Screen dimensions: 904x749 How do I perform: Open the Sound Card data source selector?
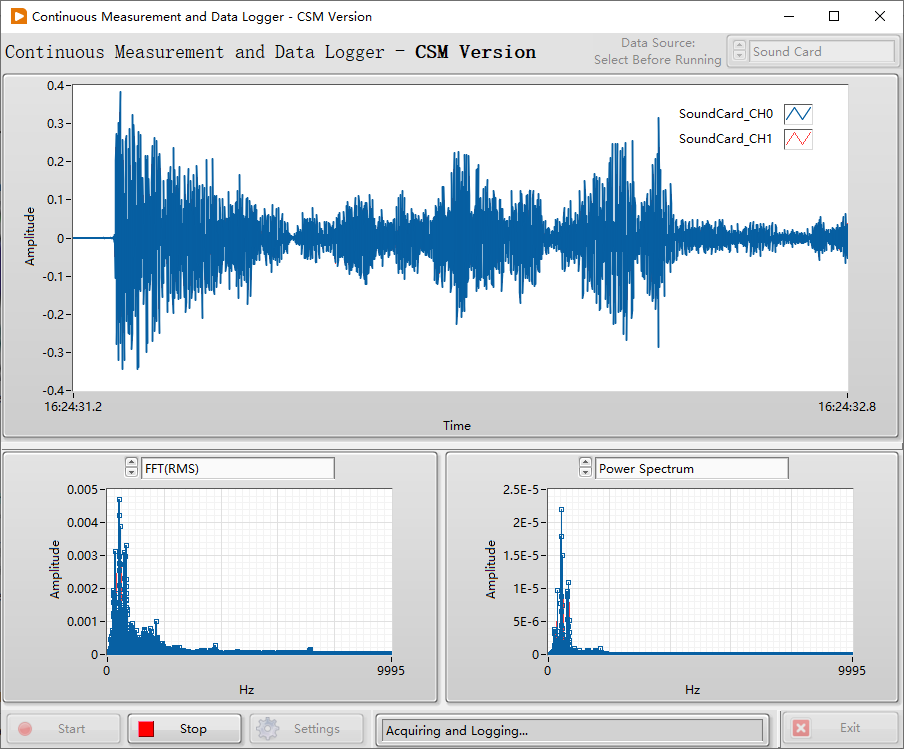[822, 51]
